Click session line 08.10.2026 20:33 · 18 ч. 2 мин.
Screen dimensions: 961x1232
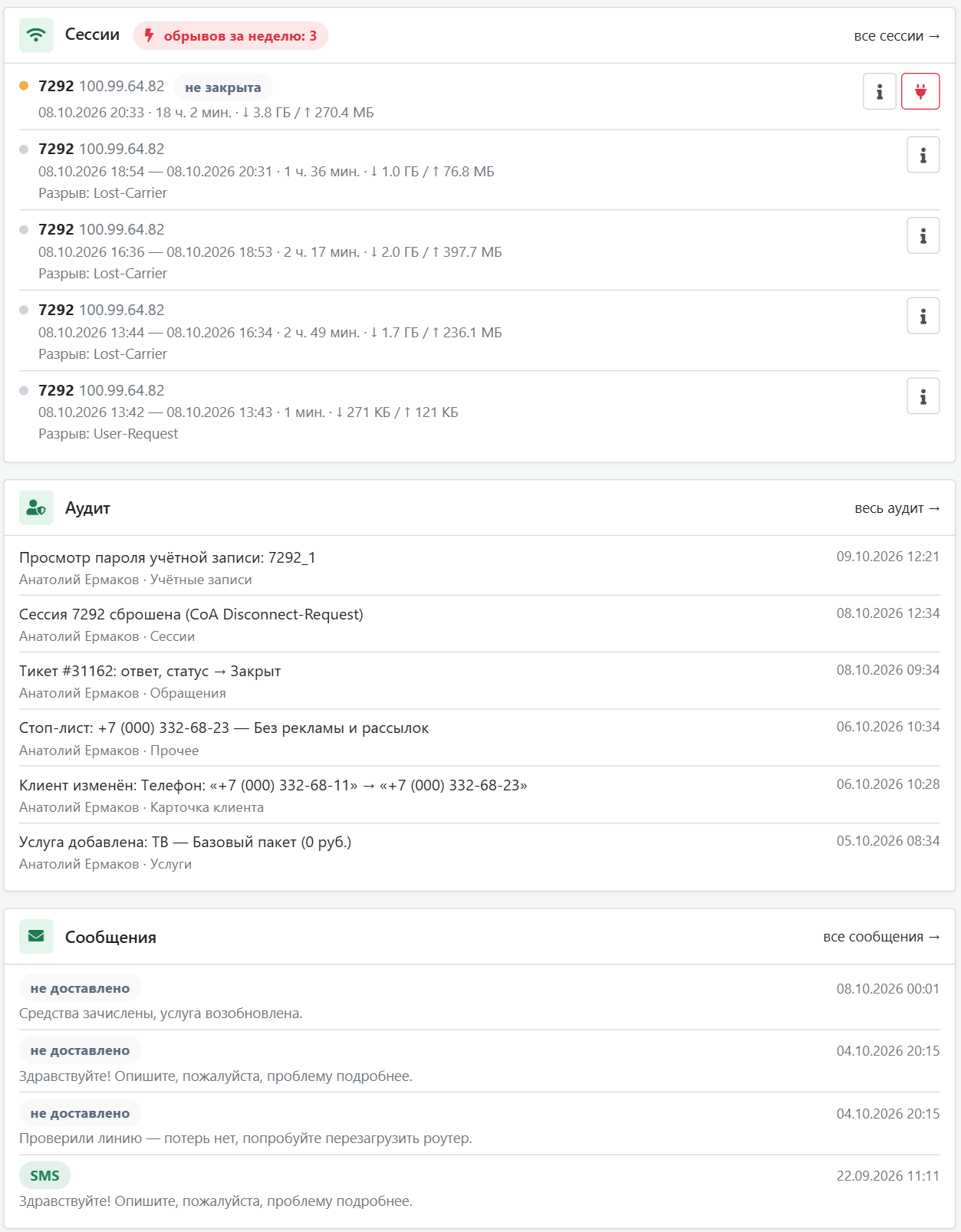click(x=206, y=113)
